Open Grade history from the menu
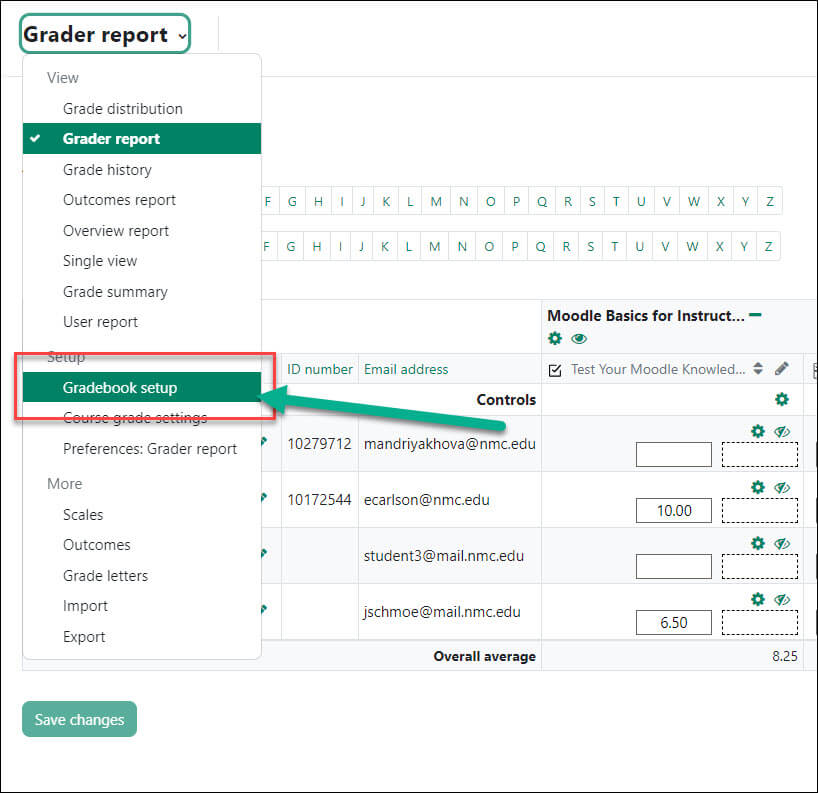818x793 pixels. 107,170
